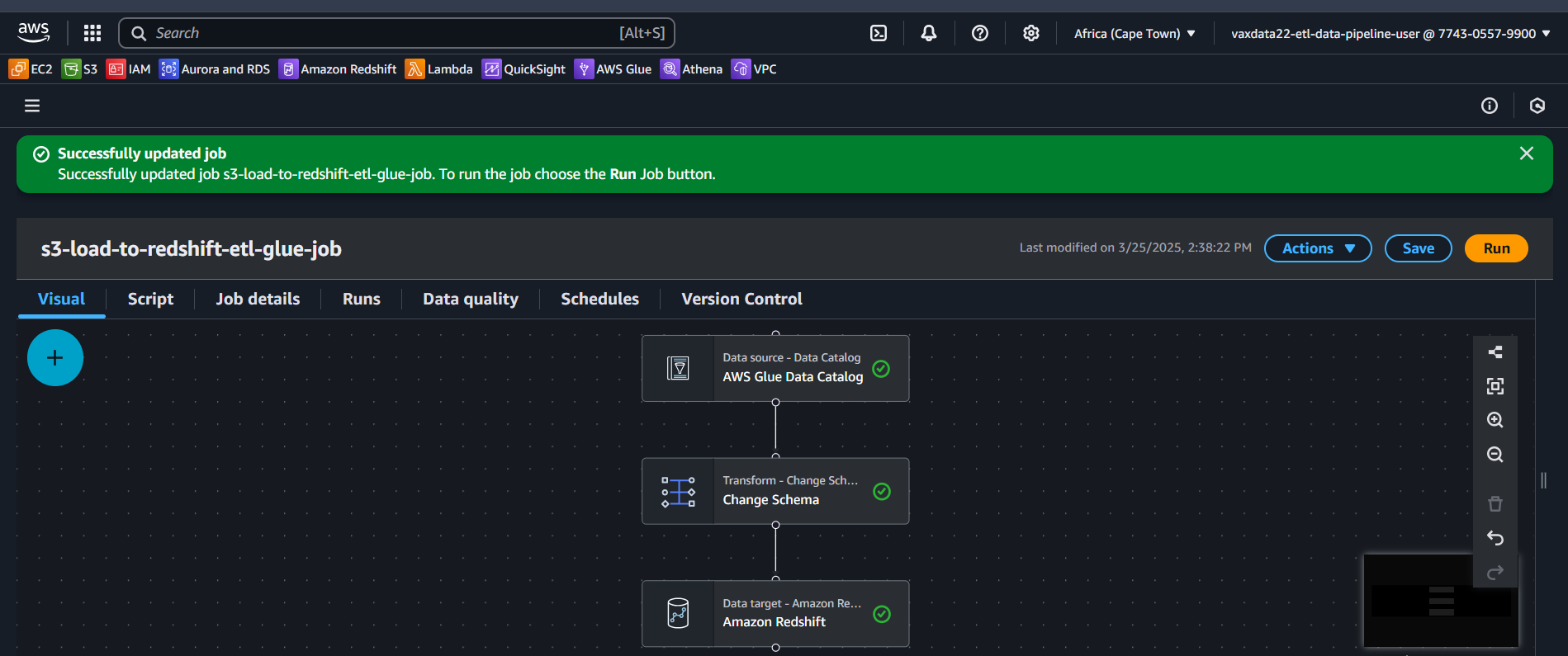Undo last canvas action

[x=1495, y=538]
